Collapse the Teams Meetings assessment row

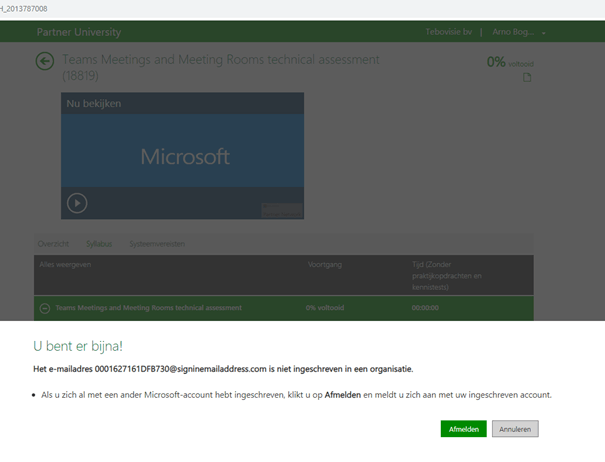coord(45,308)
